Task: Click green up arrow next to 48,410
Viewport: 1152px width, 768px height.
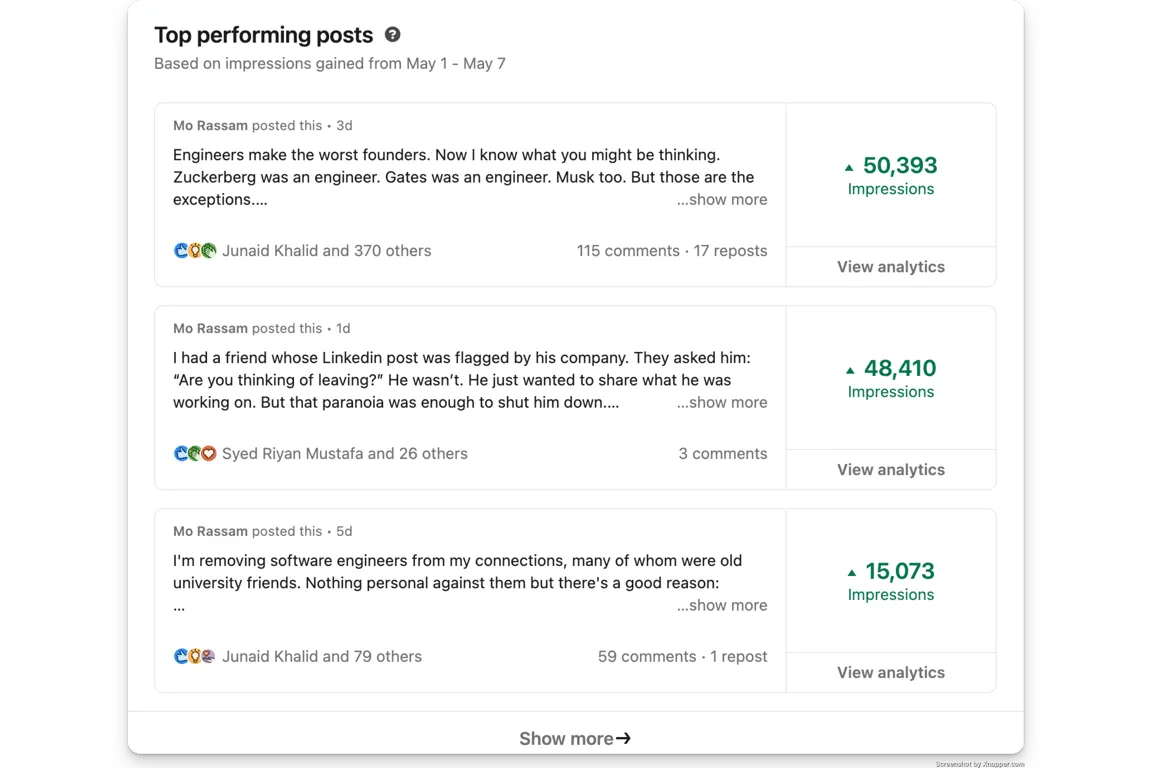Action: pyautogui.click(x=850, y=370)
